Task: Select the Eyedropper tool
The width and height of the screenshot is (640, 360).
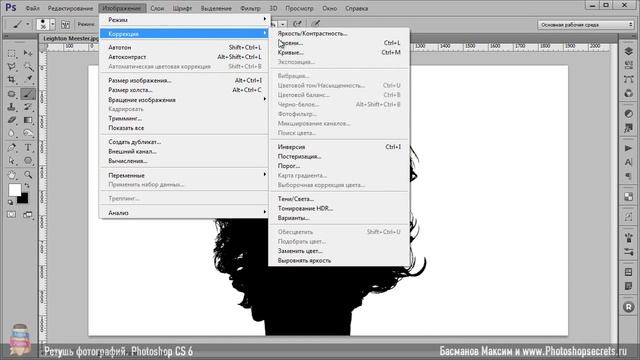Action: (28, 79)
